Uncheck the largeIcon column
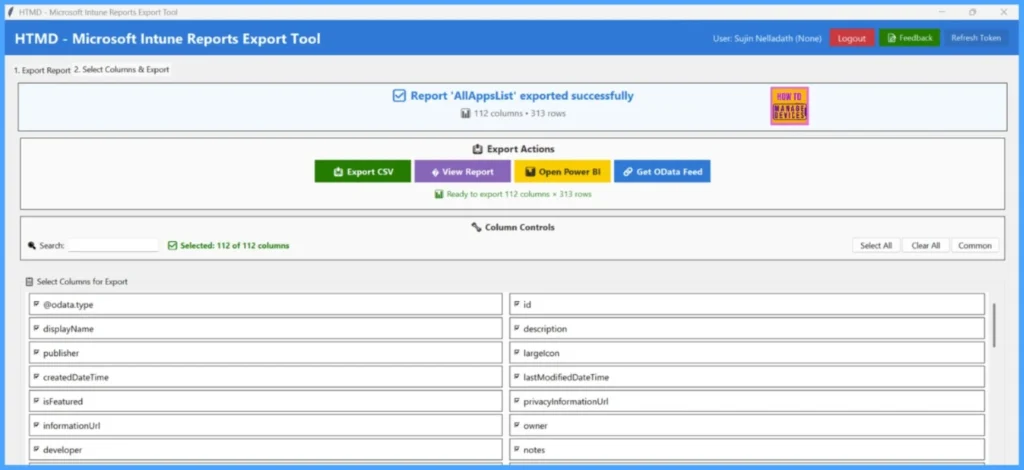Viewport: 1024px width, 470px height. click(x=517, y=352)
